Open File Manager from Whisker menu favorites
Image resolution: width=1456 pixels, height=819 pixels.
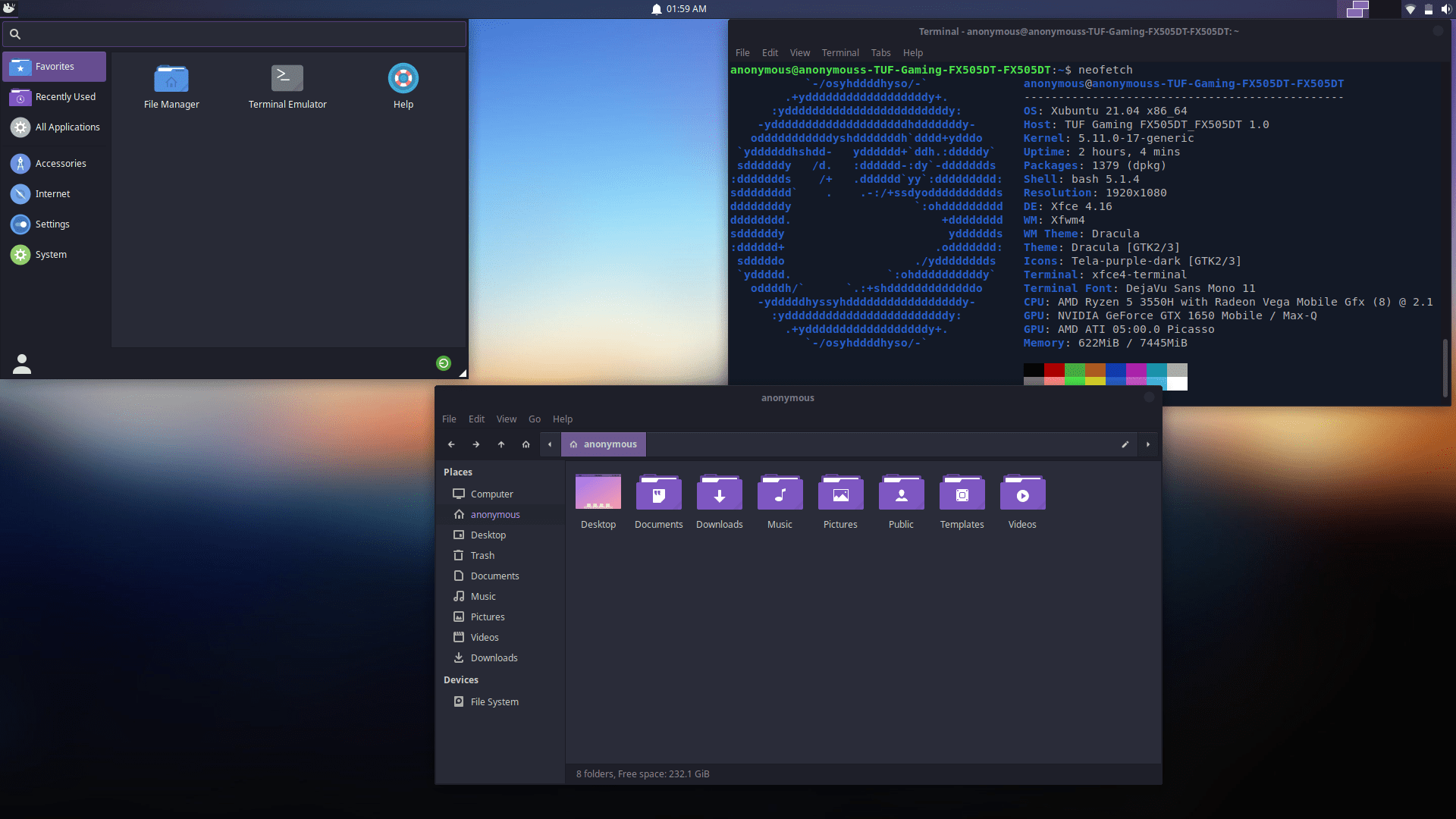(171, 86)
